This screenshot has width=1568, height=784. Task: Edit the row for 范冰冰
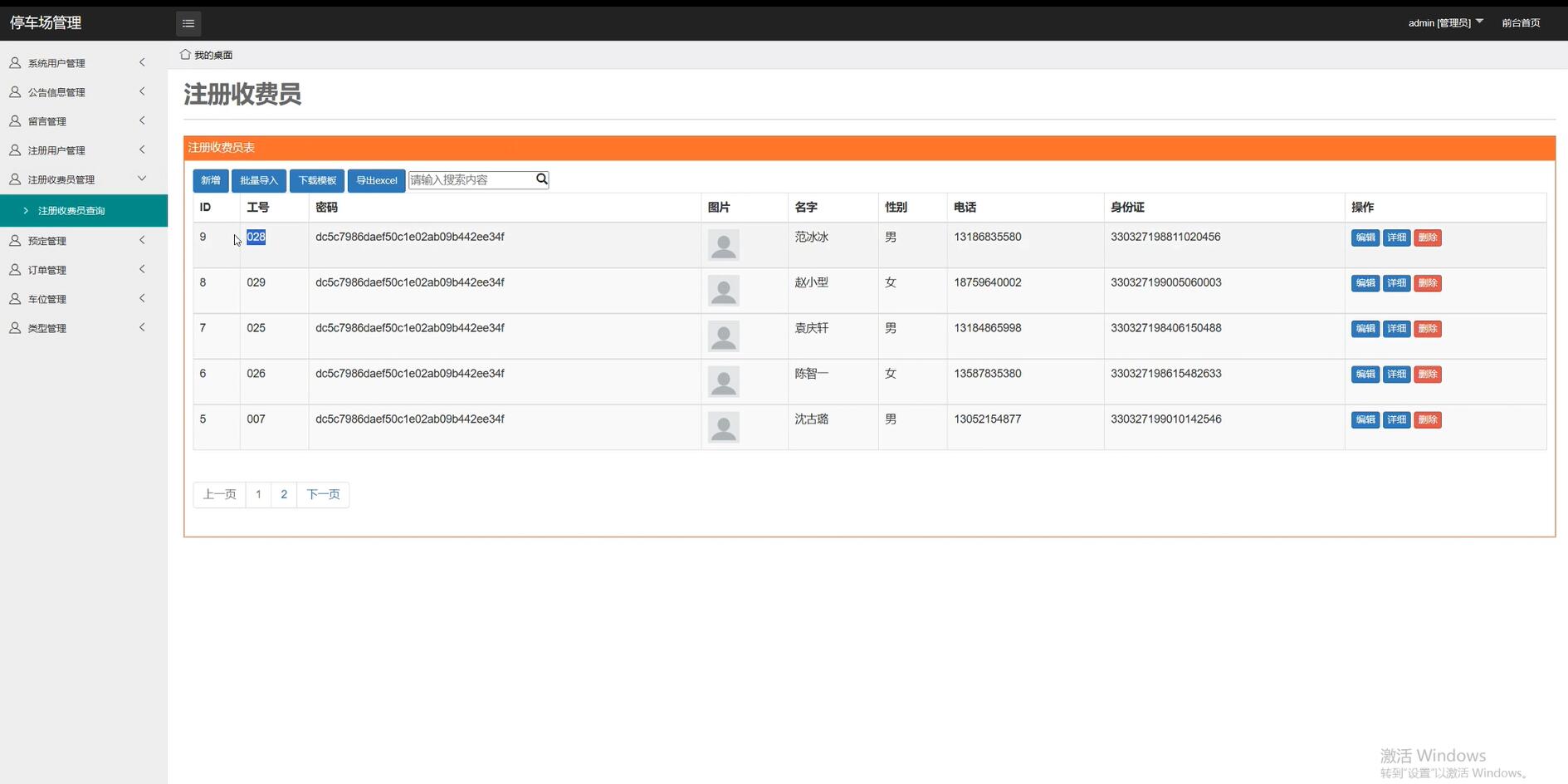point(1365,238)
